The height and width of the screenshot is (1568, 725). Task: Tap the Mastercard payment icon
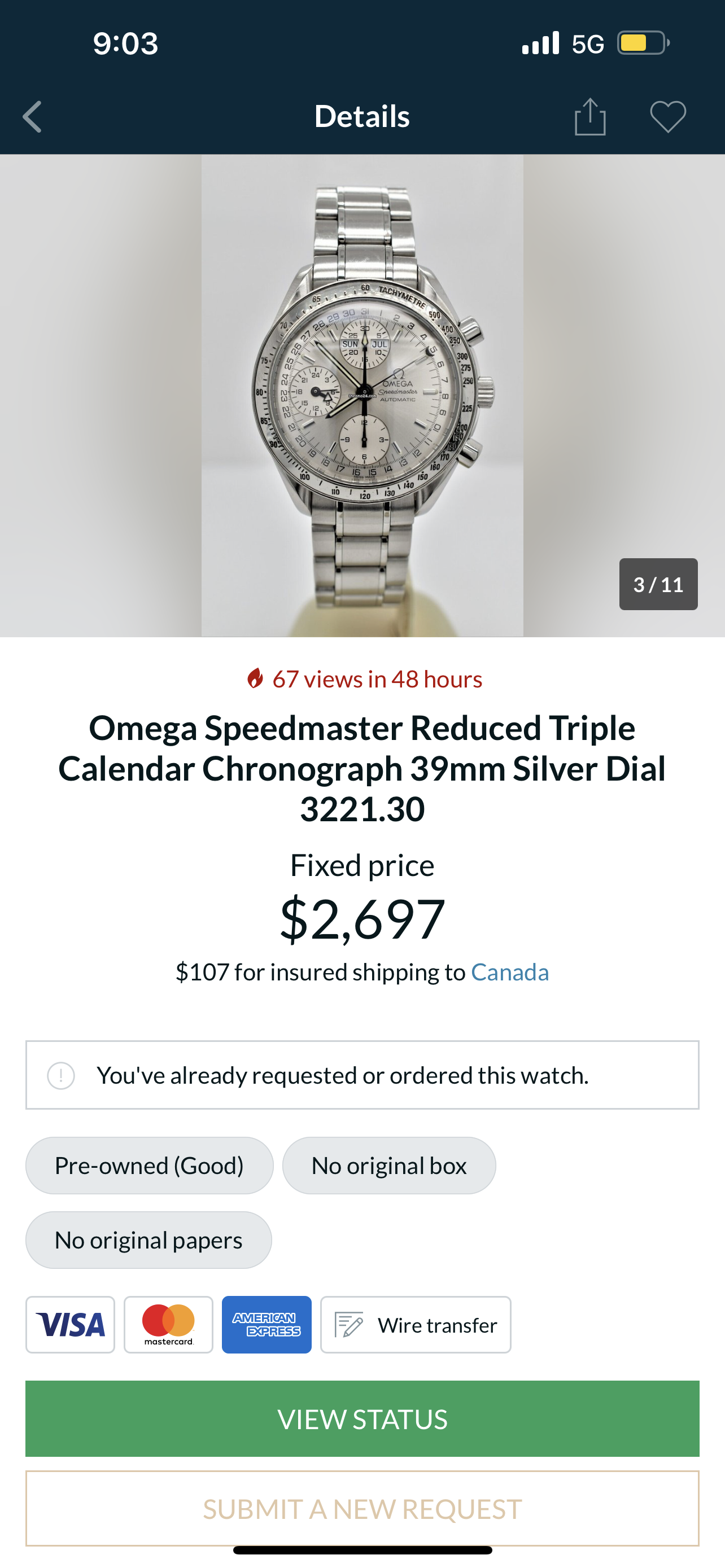pyautogui.click(x=169, y=1324)
